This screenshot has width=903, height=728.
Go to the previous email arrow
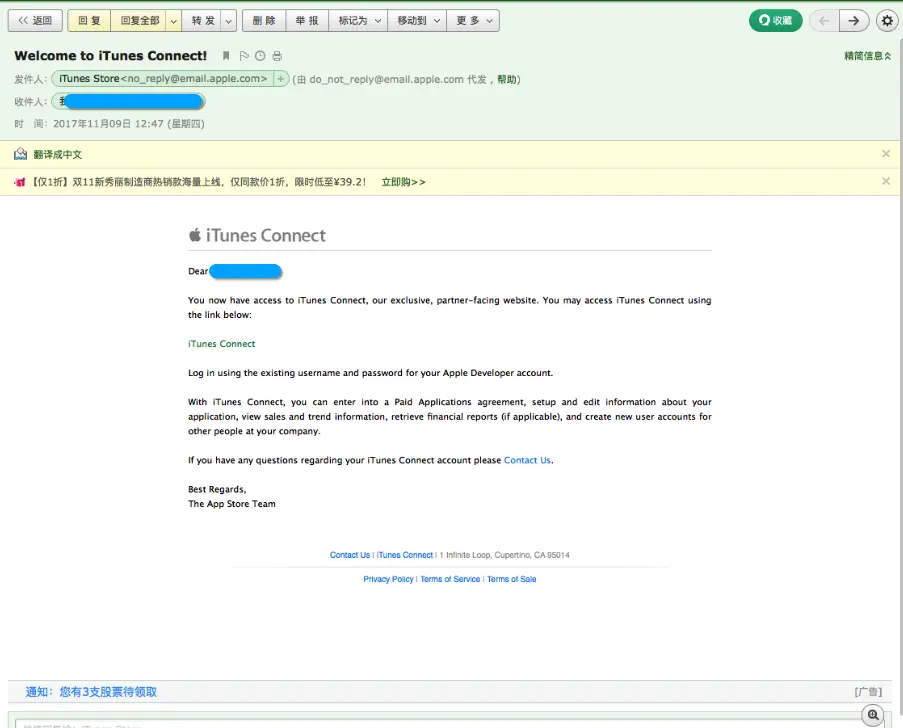(824, 21)
